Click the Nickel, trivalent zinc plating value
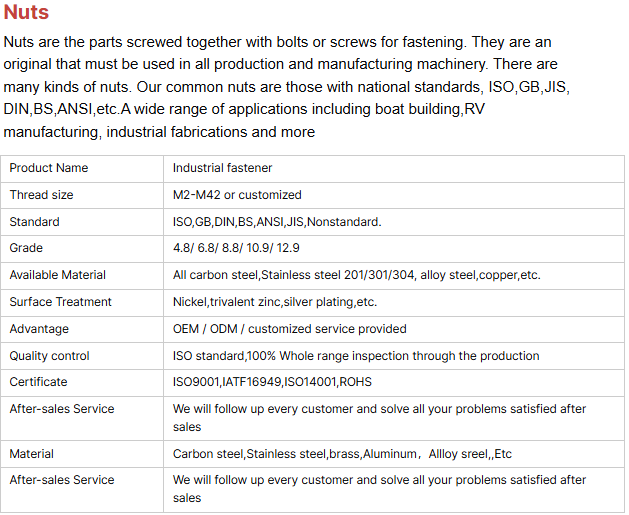The width and height of the screenshot is (629, 515). click(x=275, y=302)
